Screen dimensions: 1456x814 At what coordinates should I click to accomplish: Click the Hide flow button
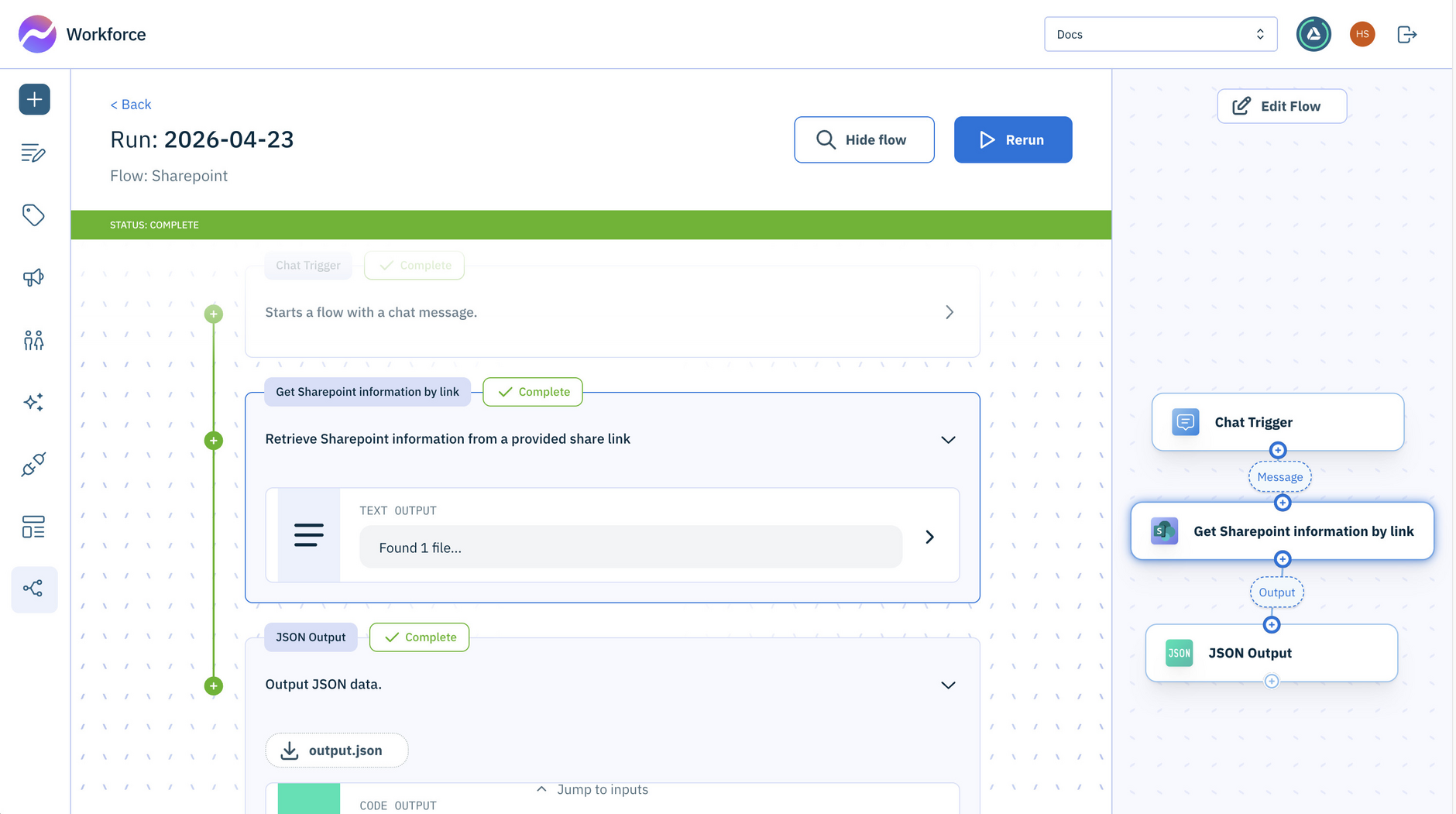[x=864, y=139]
